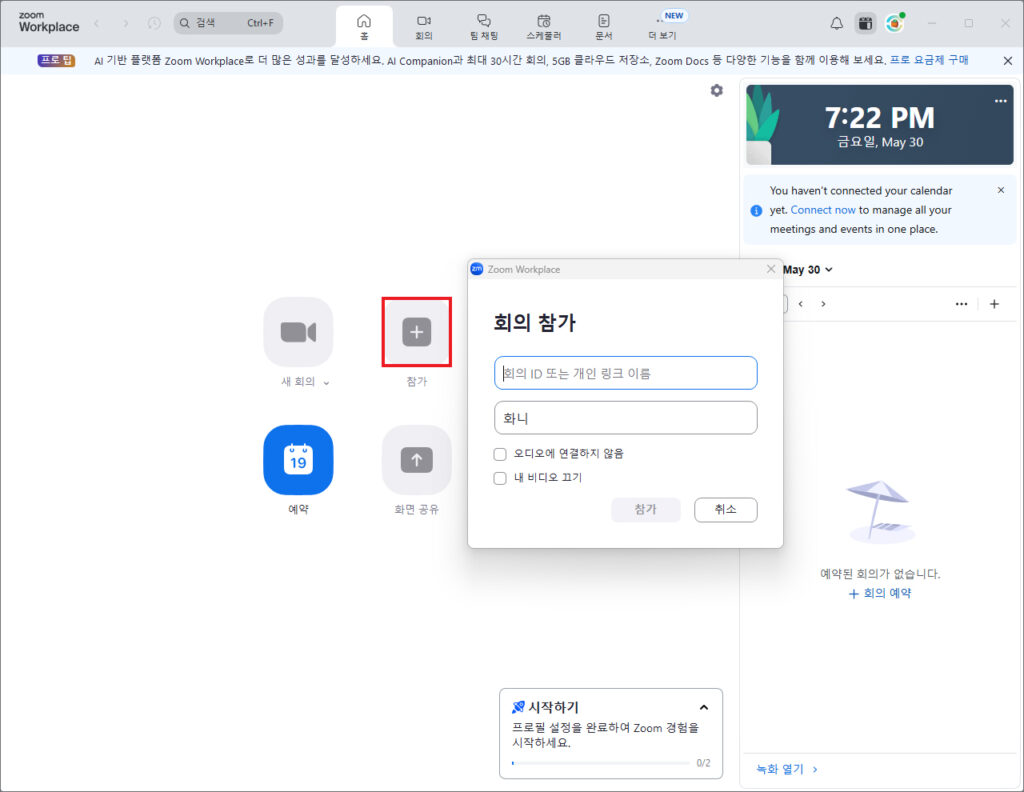This screenshot has width=1024, height=792.
Task: Go back with navigation arrow
Action: 97,24
